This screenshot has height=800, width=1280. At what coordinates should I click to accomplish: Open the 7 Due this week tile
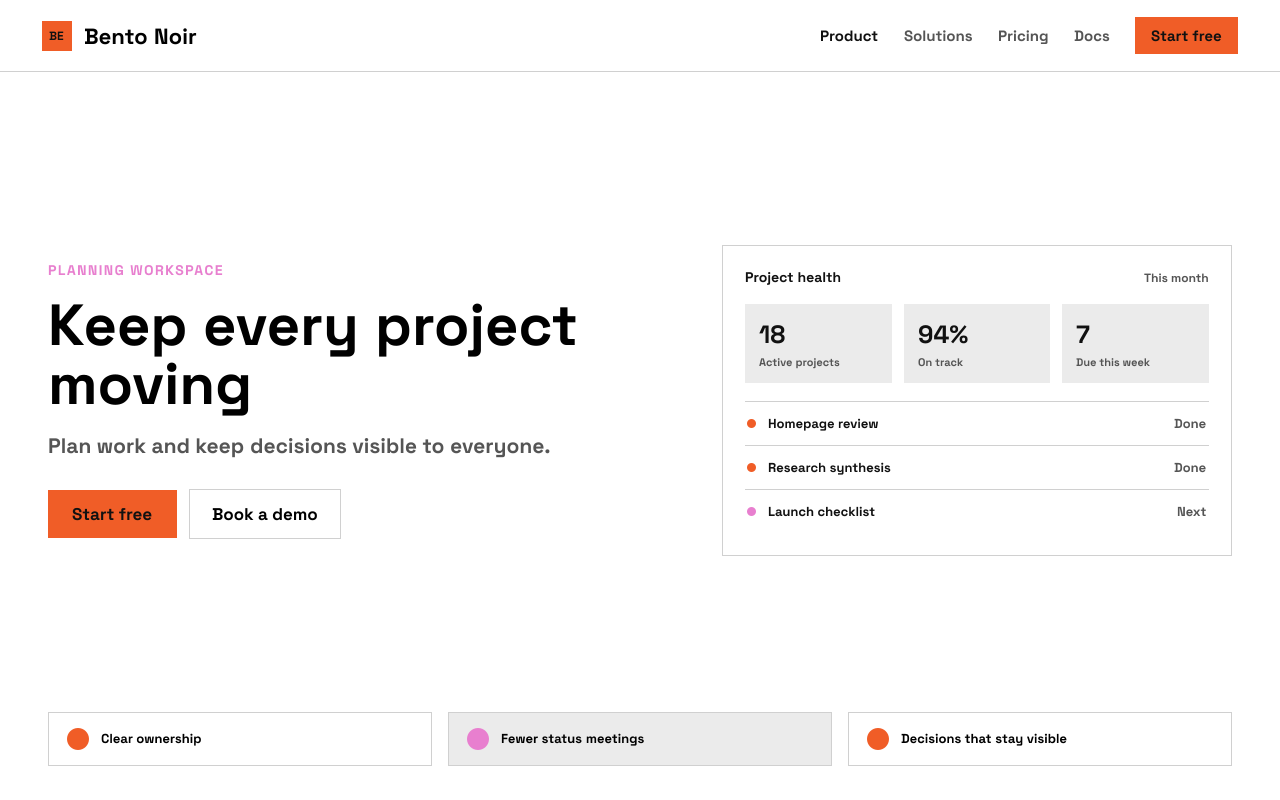click(x=1135, y=343)
